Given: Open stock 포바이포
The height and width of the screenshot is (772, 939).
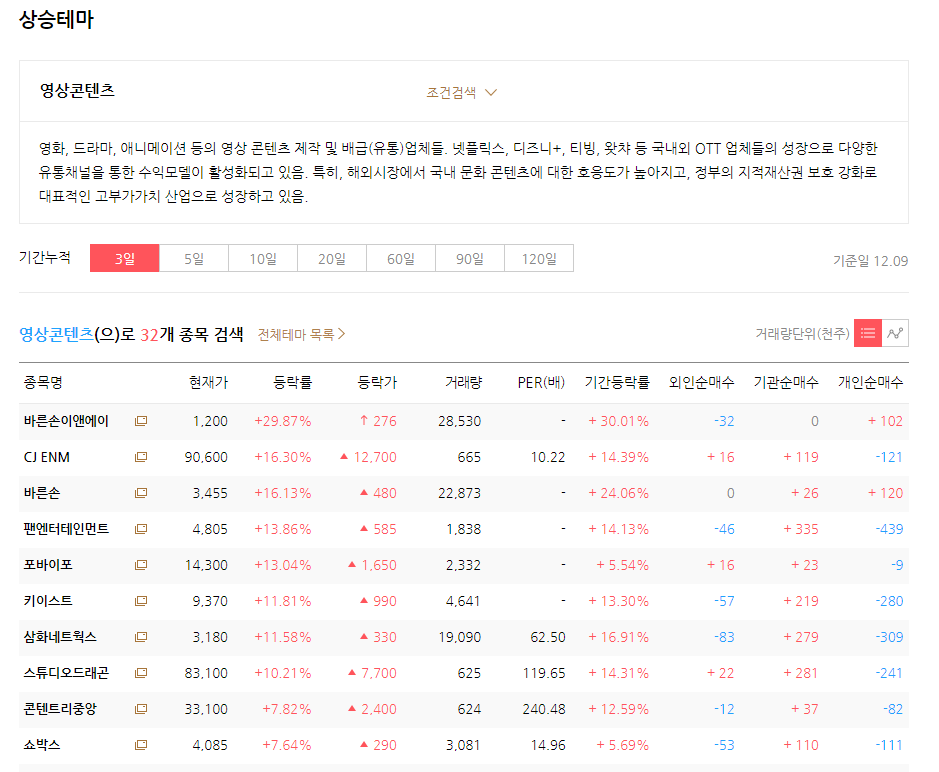Looking at the screenshot, I should pyautogui.click(x=48, y=565).
